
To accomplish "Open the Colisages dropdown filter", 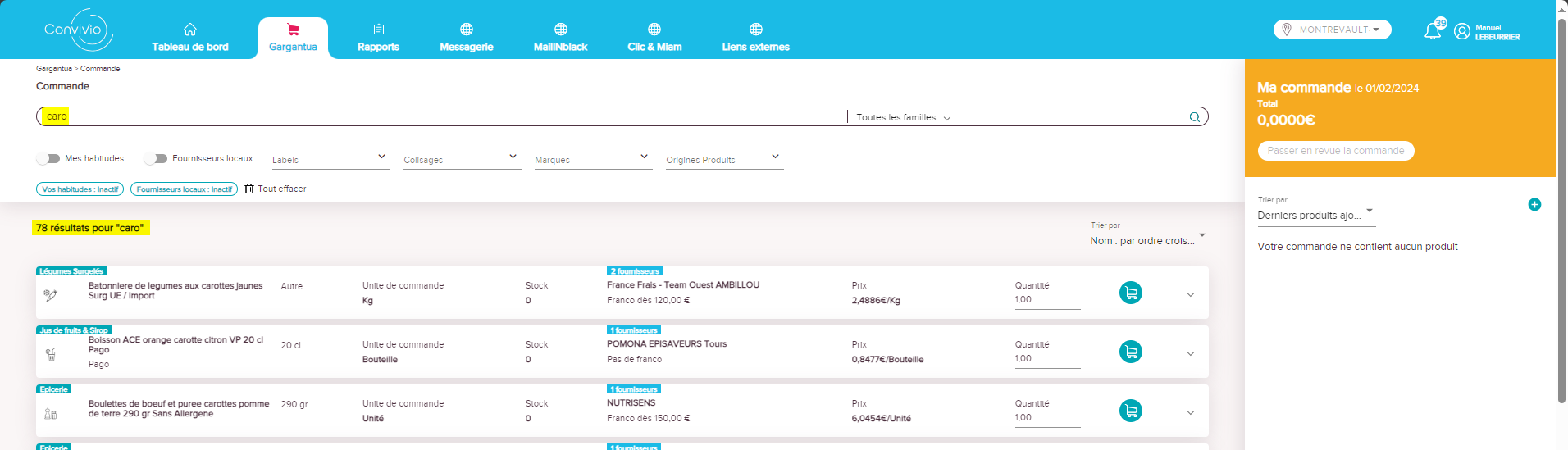I will [462, 159].
